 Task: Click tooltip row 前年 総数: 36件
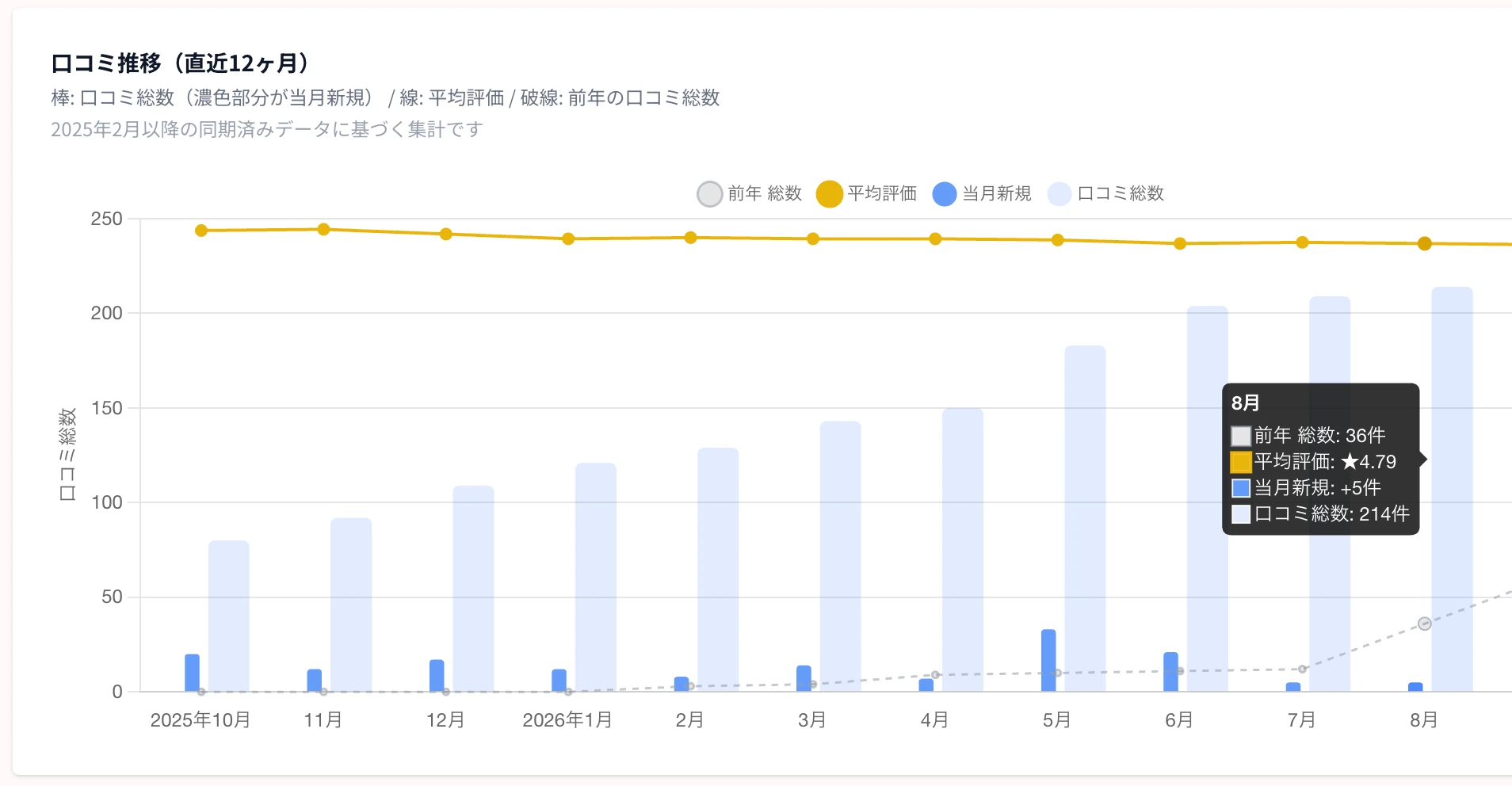[x=1308, y=436]
